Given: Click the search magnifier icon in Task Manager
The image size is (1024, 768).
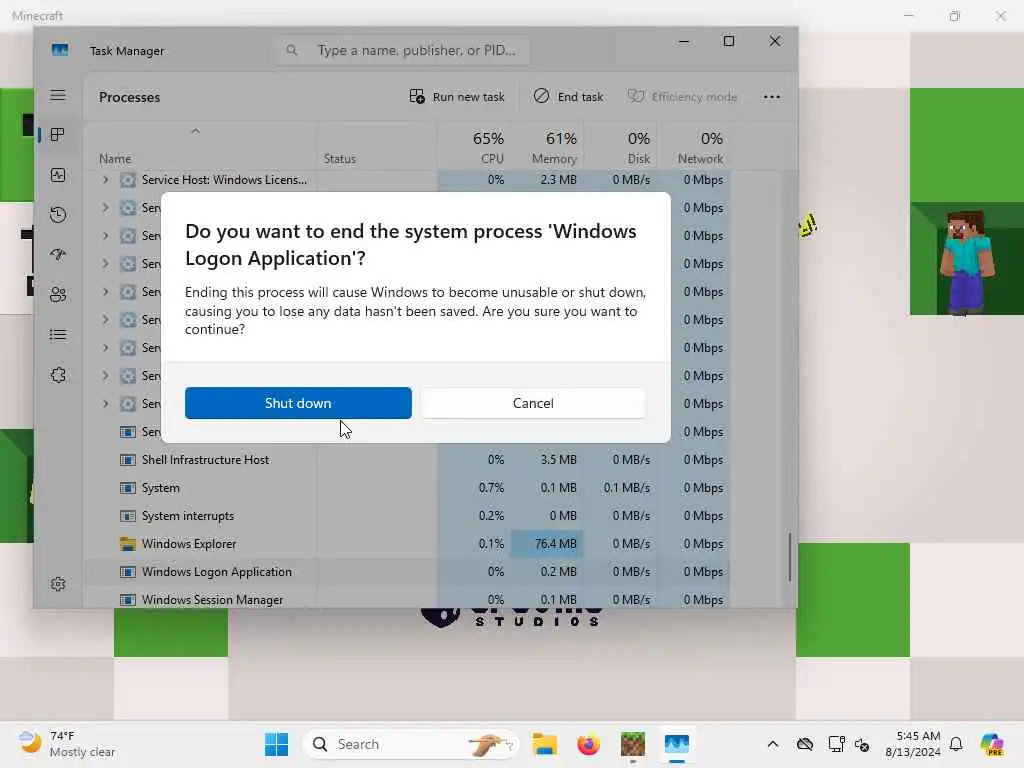Looking at the screenshot, I should tap(292, 50).
